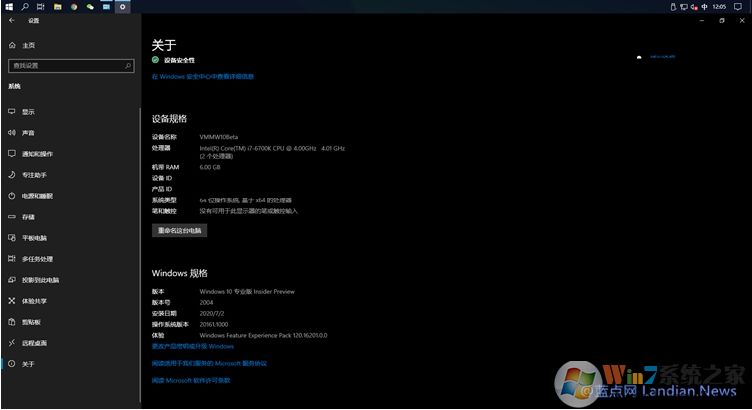Click the 12:05 taskbar clock
The width and height of the screenshot is (752, 410).
(x=719, y=7)
